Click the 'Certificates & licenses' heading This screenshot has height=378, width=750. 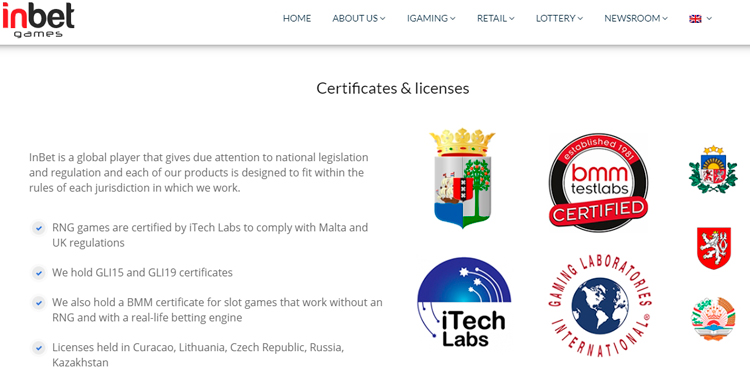[393, 89]
